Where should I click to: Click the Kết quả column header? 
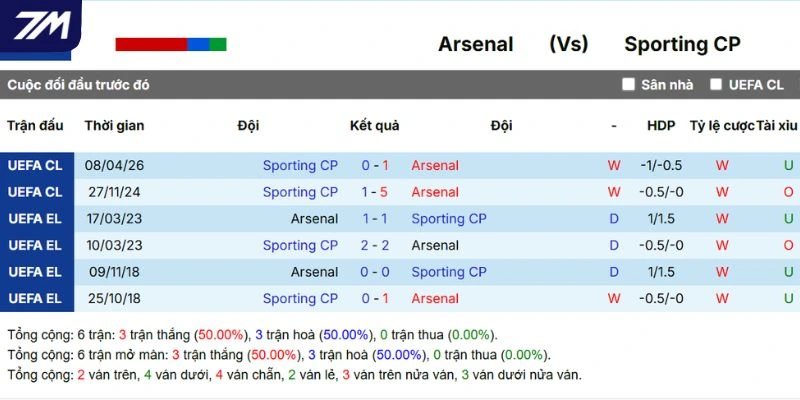tap(375, 126)
